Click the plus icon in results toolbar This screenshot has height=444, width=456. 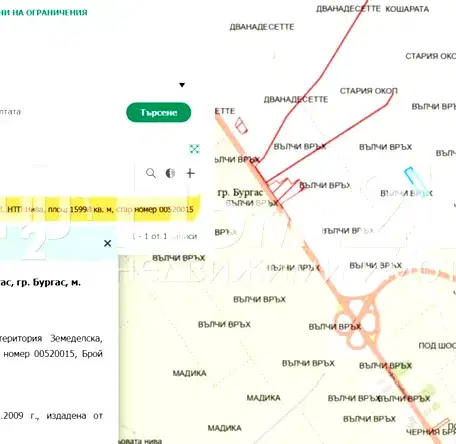(x=190, y=173)
